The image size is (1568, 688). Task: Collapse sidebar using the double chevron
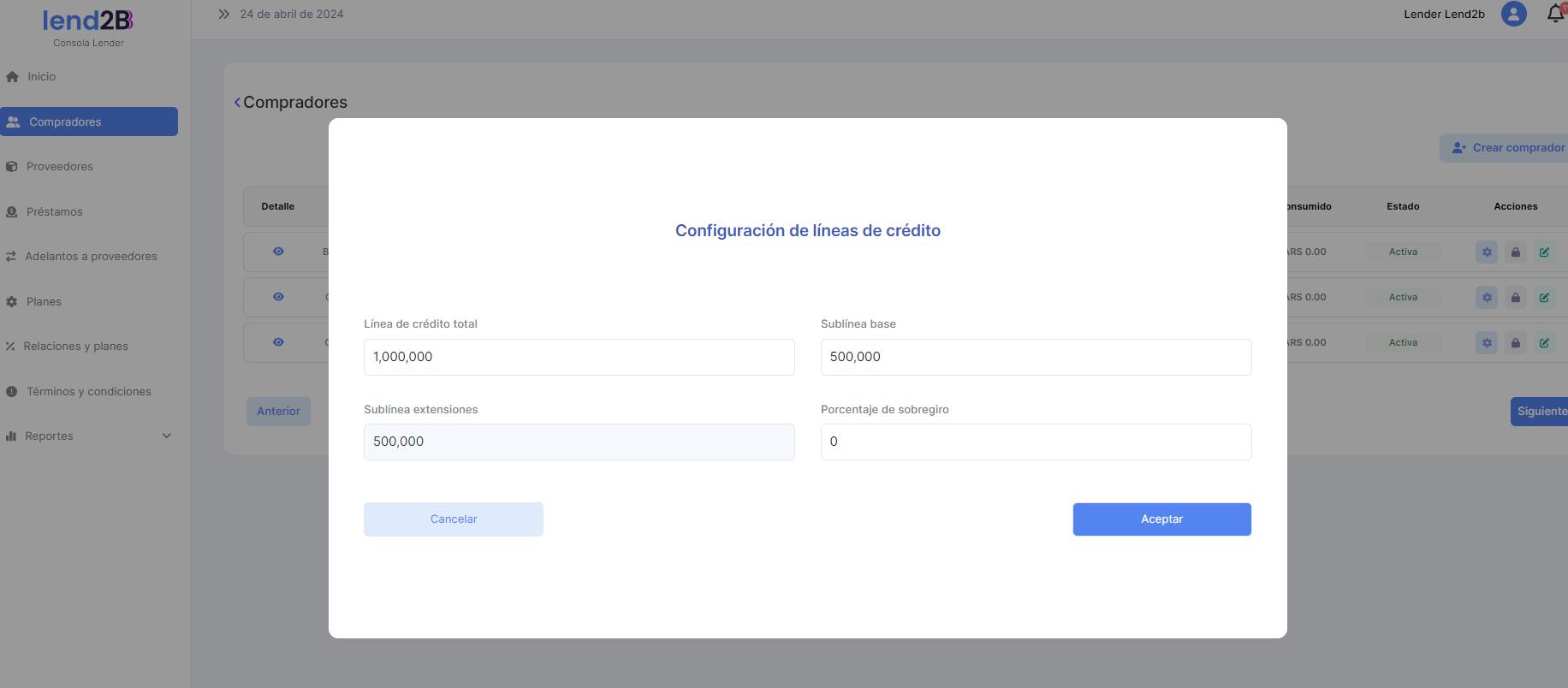click(224, 15)
